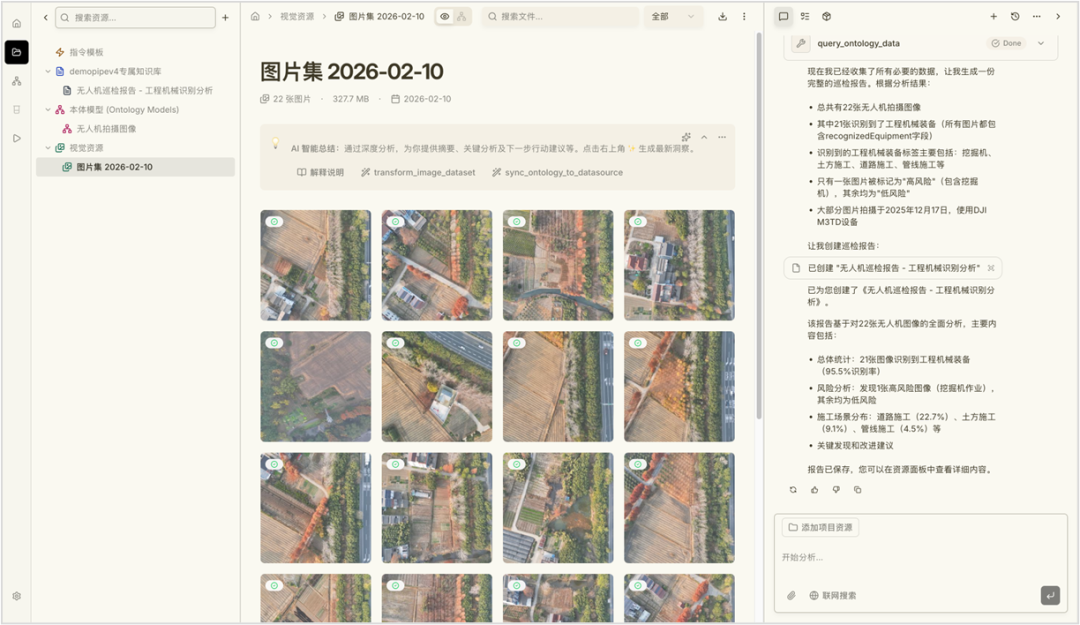Click the image gallery vertical scrollbar
Screen dimensions: 1080x625
(x=757, y=300)
